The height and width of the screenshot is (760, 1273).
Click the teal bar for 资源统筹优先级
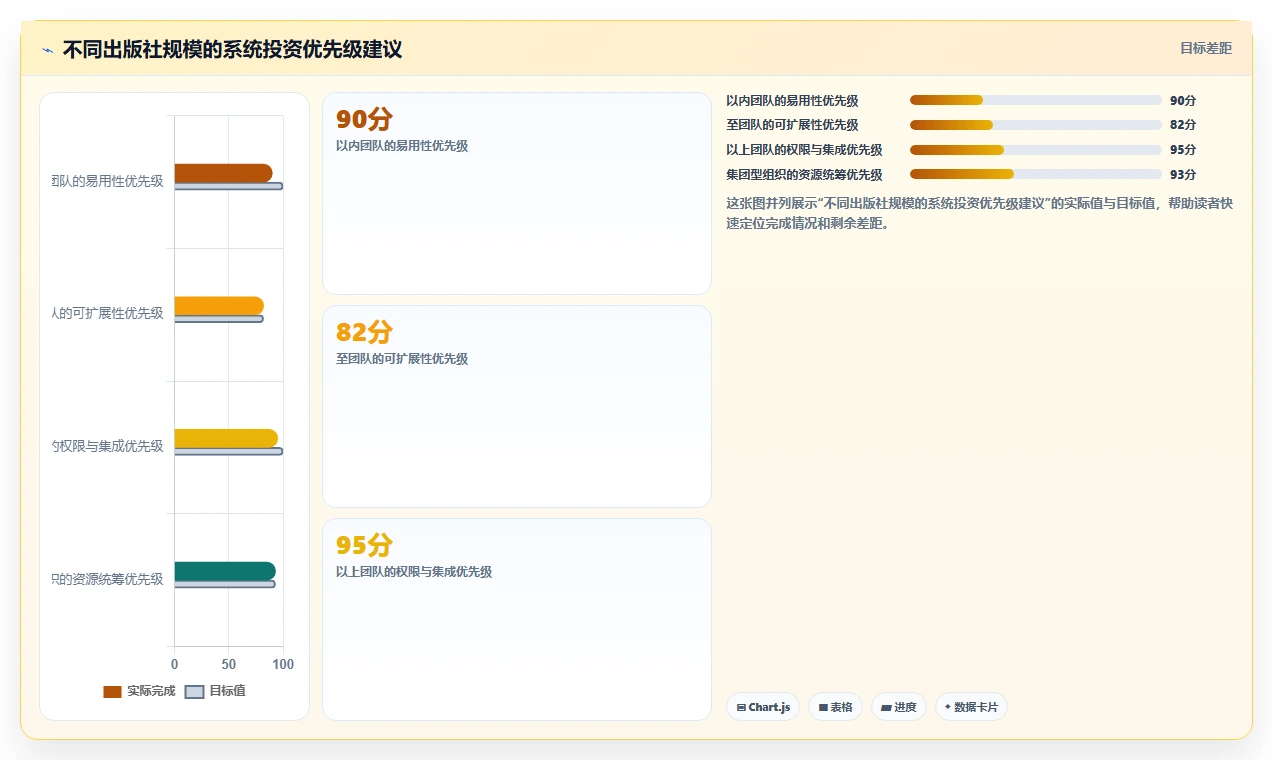click(x=225, y=571)
